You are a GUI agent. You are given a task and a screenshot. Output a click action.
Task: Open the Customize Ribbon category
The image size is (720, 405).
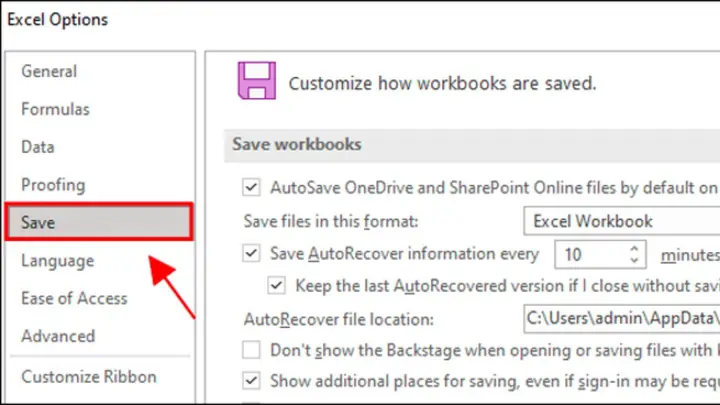(89, 377)
